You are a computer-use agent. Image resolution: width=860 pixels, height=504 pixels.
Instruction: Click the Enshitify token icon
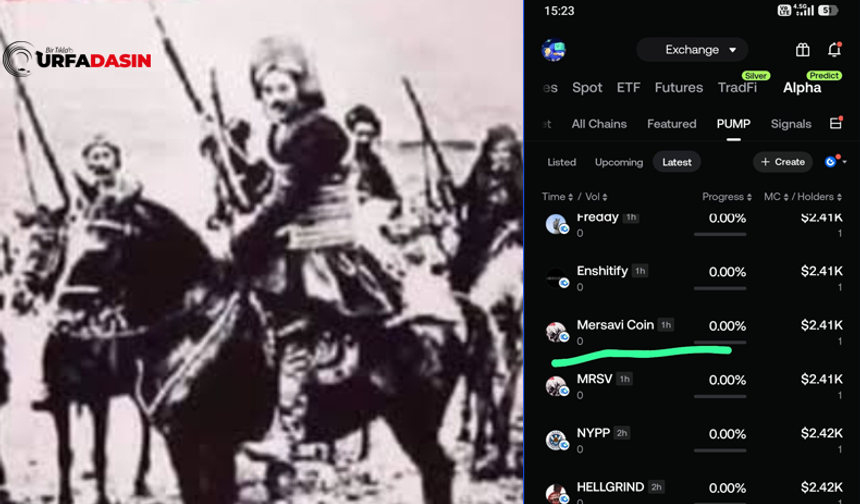coord(556,278)
